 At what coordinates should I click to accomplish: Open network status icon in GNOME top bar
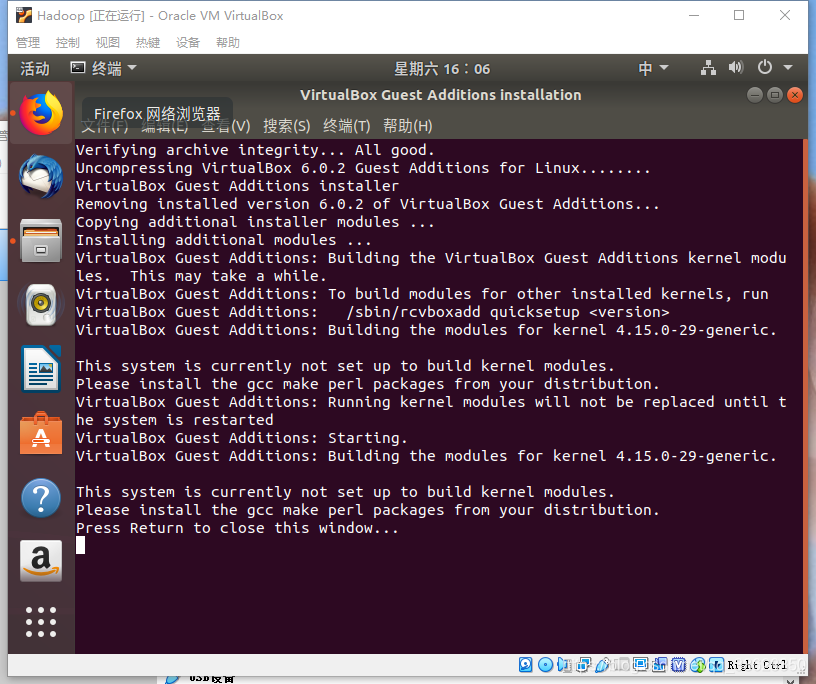[708, 68]
